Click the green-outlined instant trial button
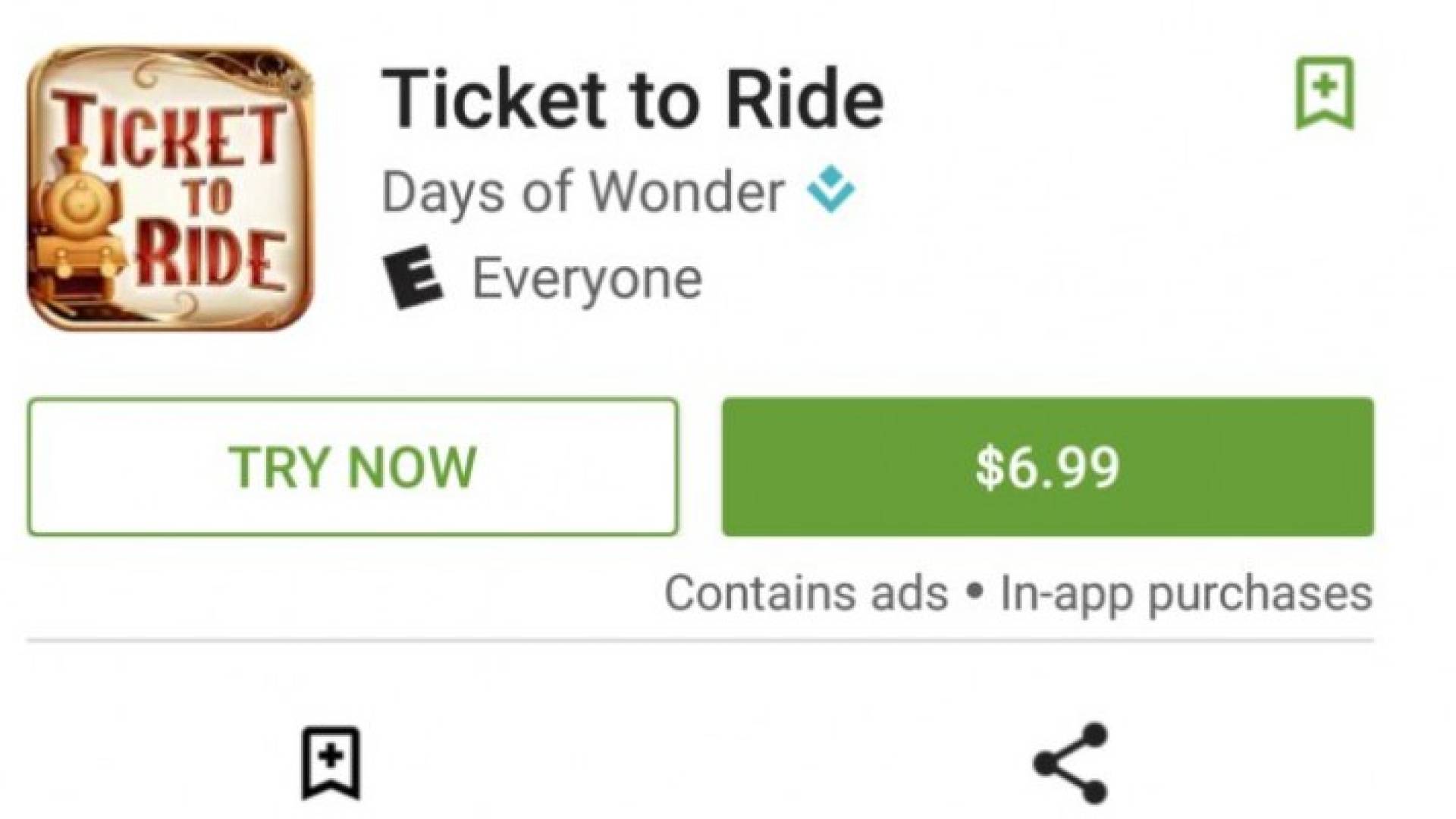Screen dimensions: 1456x819 coord(353,466)
